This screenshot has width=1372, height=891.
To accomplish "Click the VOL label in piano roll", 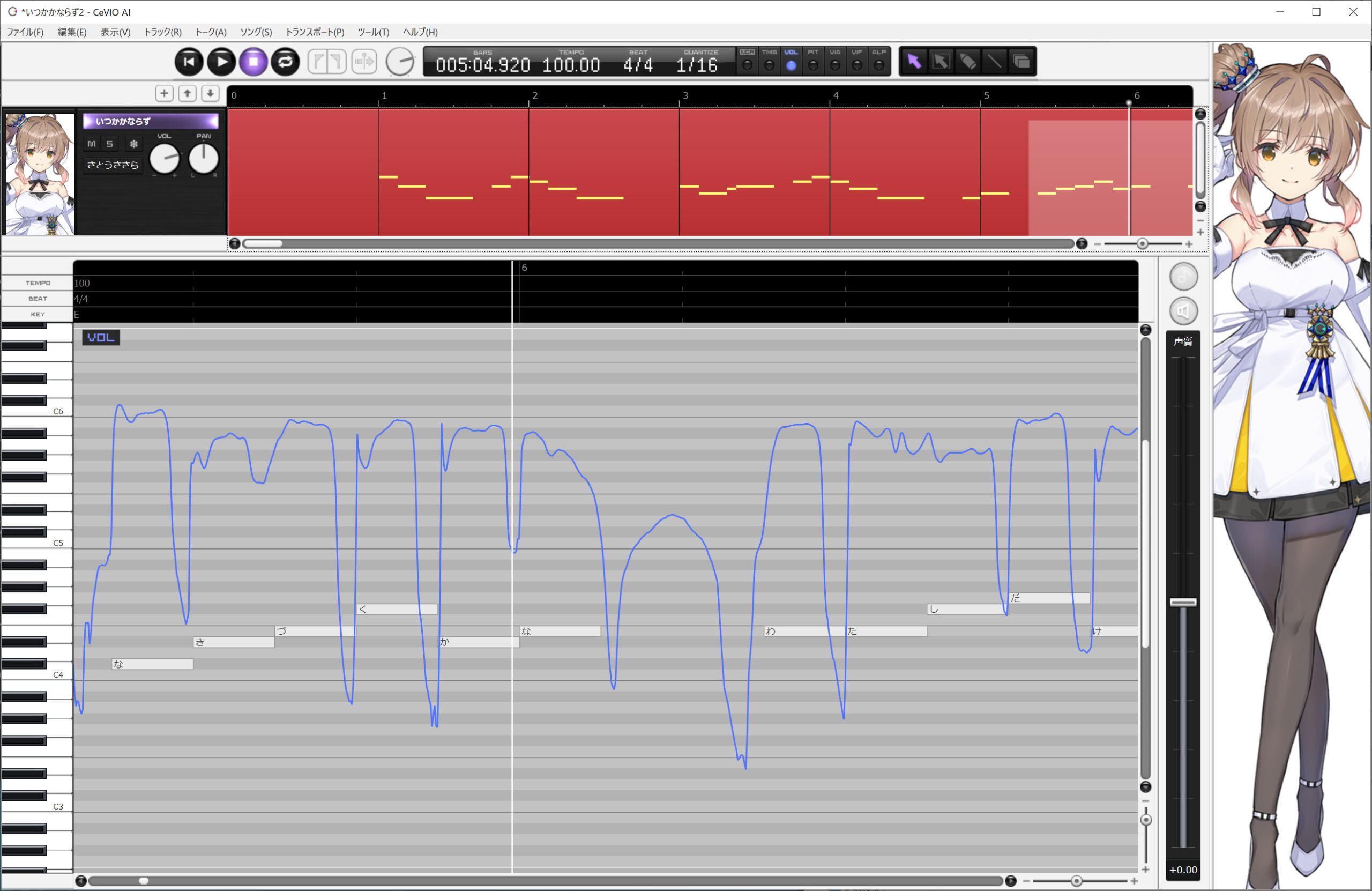I will [x=101, y=337].
